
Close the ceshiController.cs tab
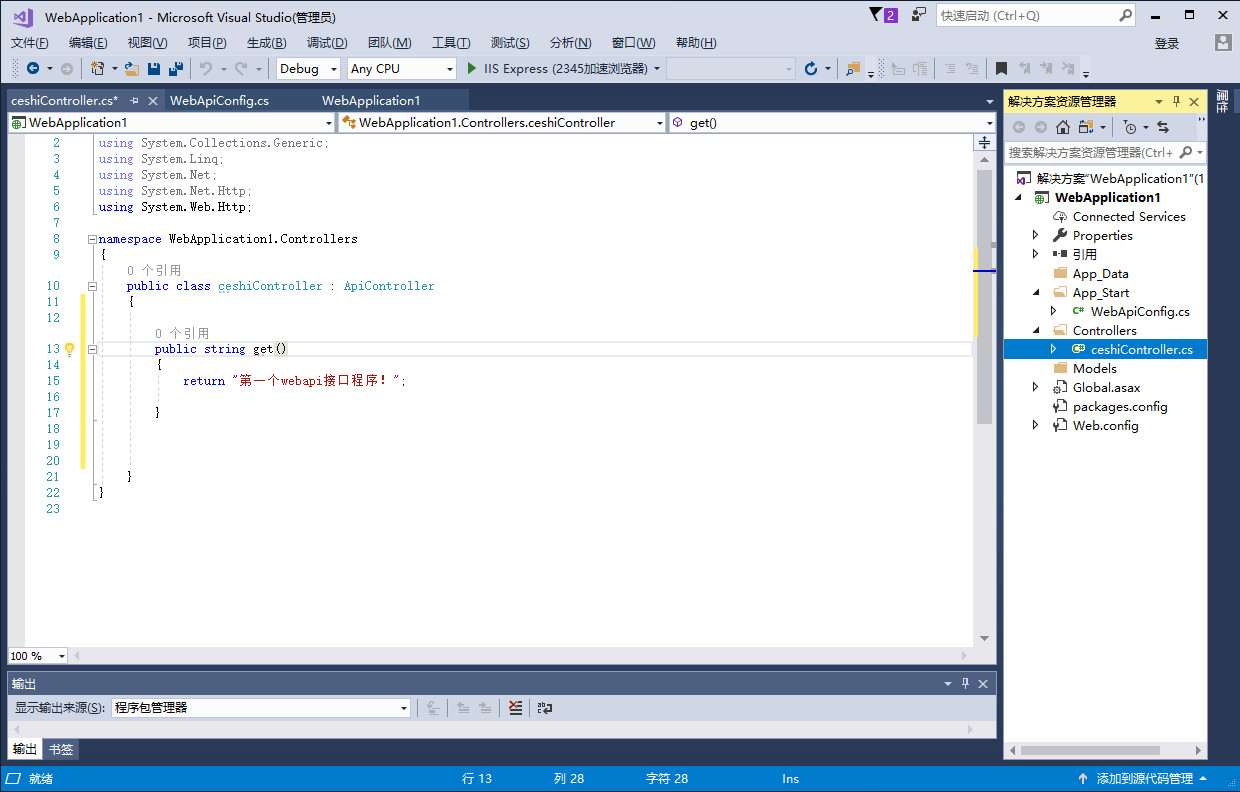[x=153, y=101]
